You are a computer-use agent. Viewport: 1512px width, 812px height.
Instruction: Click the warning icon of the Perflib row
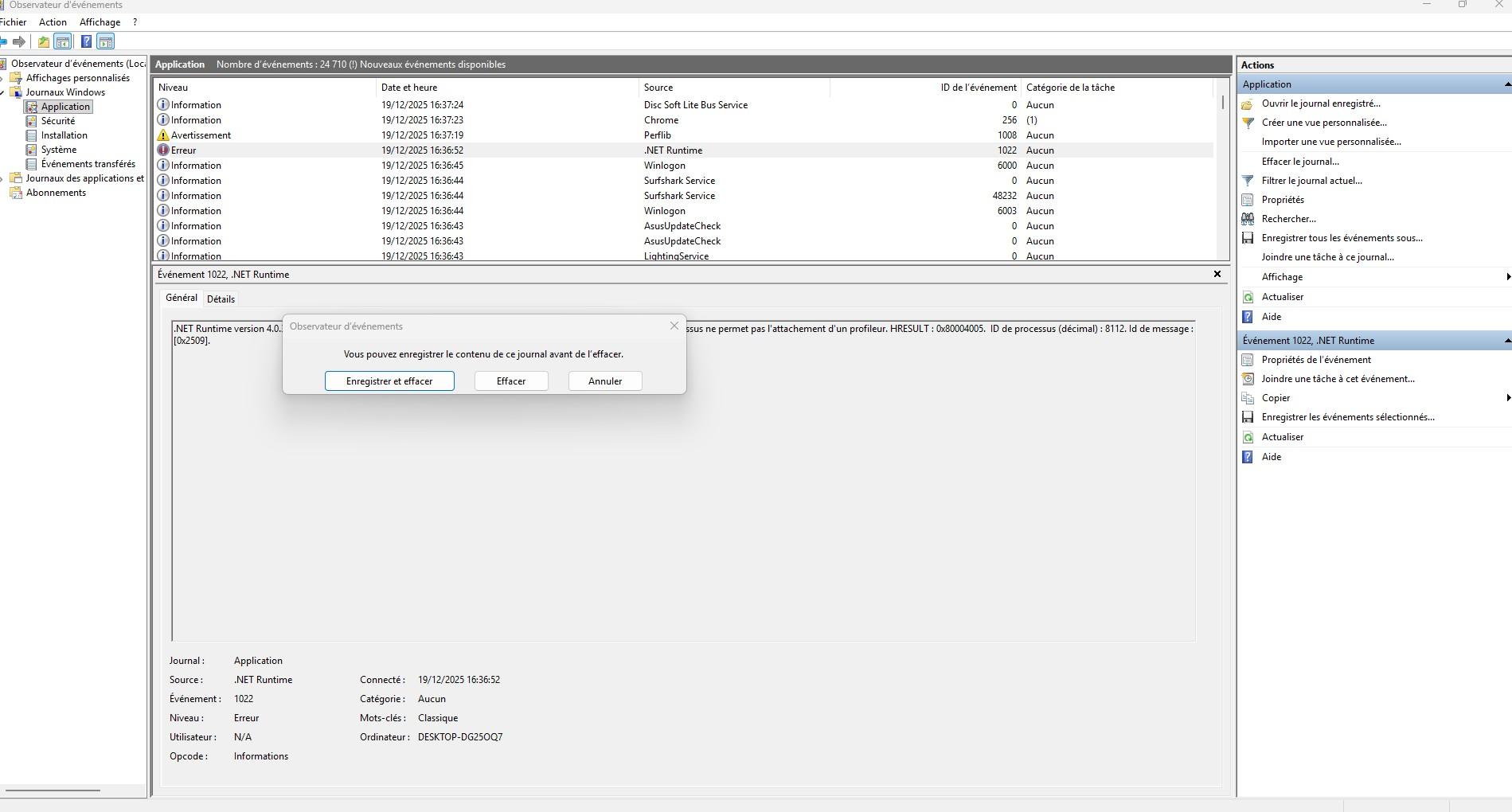163,135
